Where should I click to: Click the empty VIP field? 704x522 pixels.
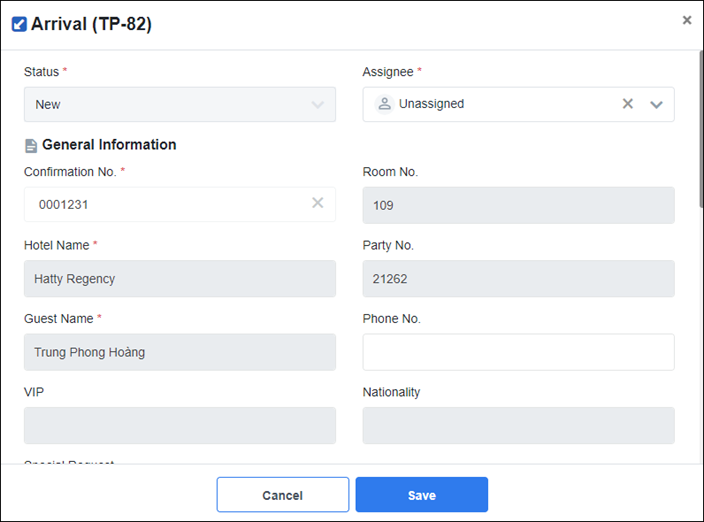(x=180, y=425)
